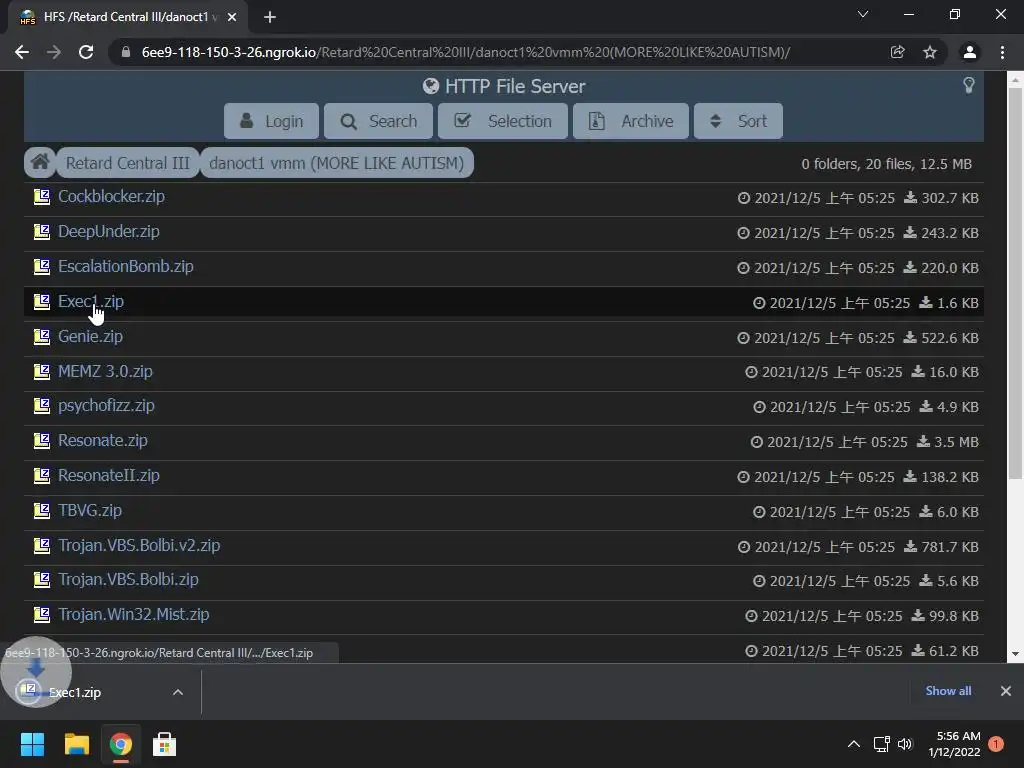Share this page via share icon

[x=897, y=52]
